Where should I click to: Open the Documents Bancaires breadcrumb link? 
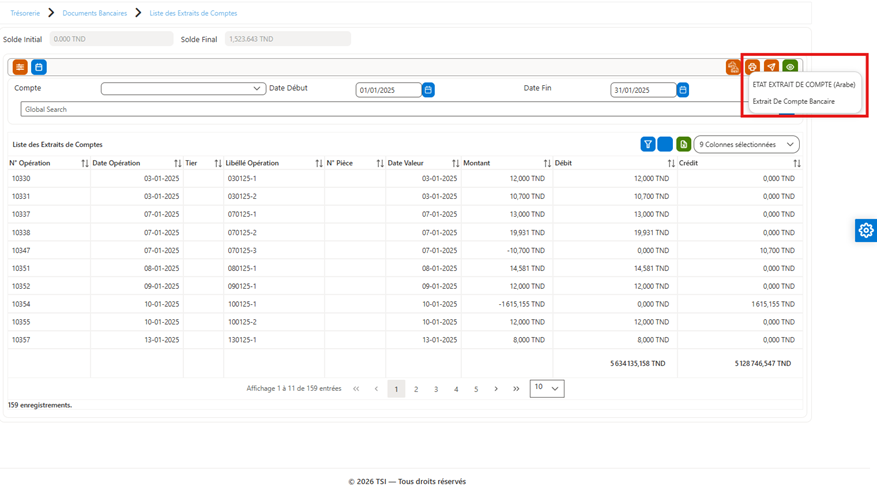[x=95, y=13]
